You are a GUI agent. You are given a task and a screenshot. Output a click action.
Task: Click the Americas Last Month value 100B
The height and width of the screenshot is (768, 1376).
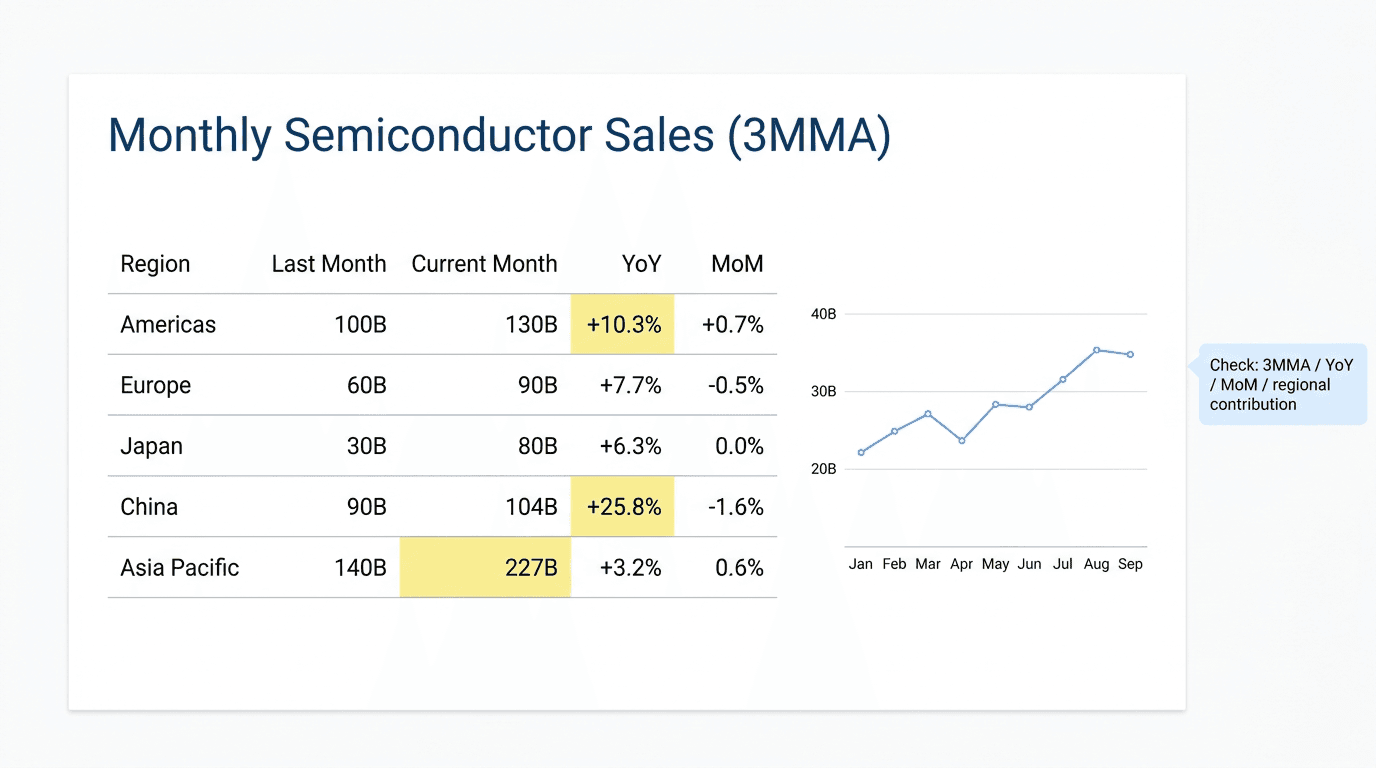tap(360, 325)
